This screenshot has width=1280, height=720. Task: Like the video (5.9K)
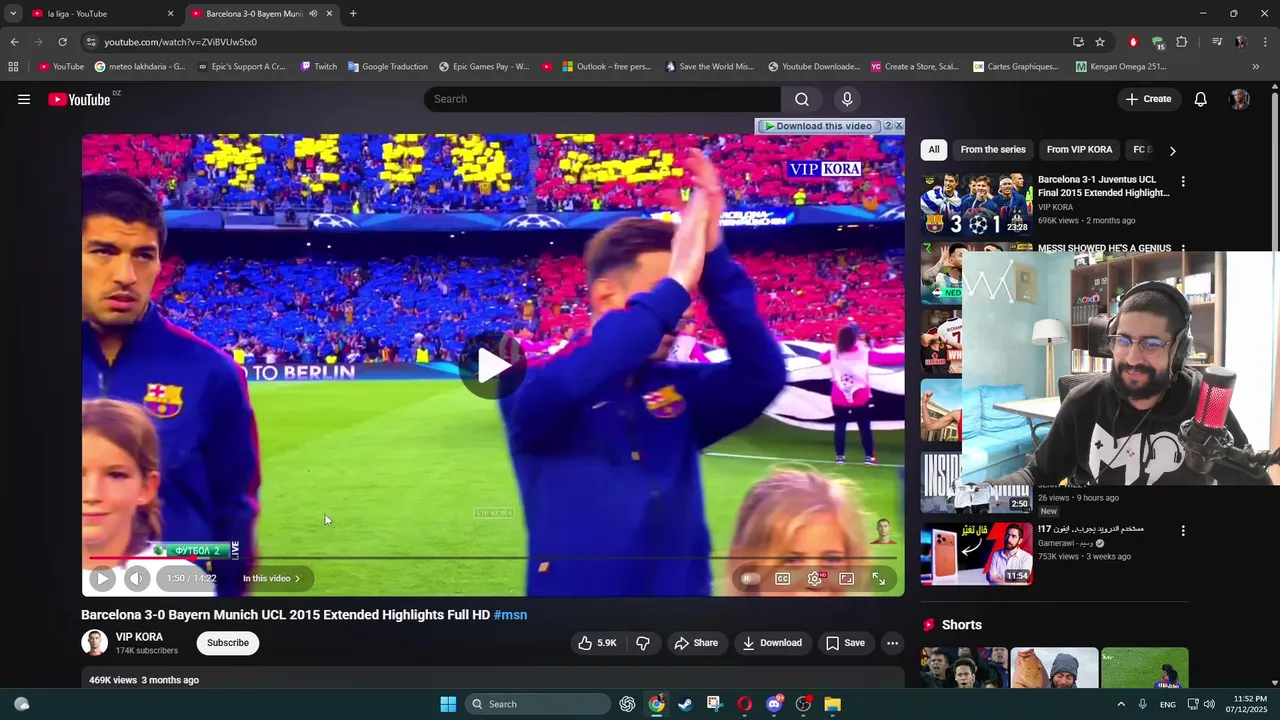pos(597,643)
